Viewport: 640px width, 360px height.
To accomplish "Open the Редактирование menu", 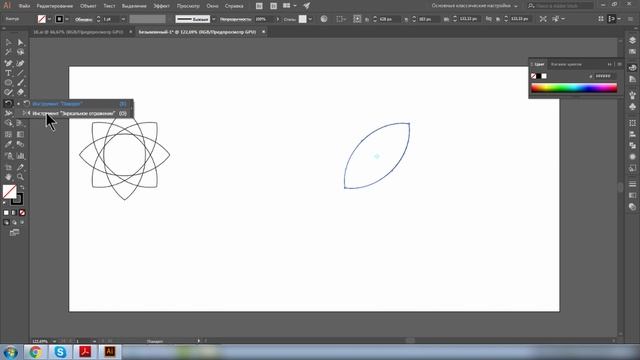I will tap(55, 6).
